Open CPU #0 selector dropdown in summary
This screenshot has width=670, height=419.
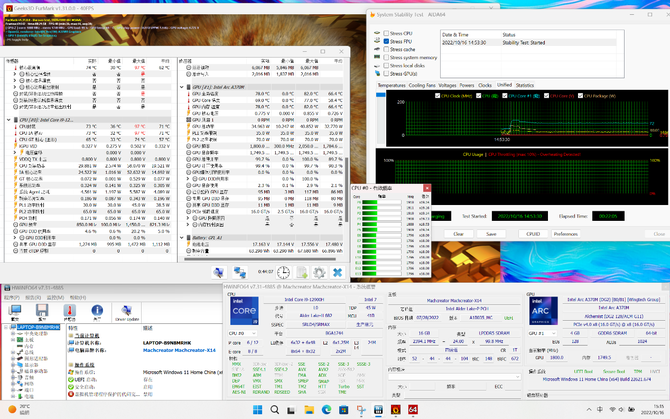pos(243,333)
